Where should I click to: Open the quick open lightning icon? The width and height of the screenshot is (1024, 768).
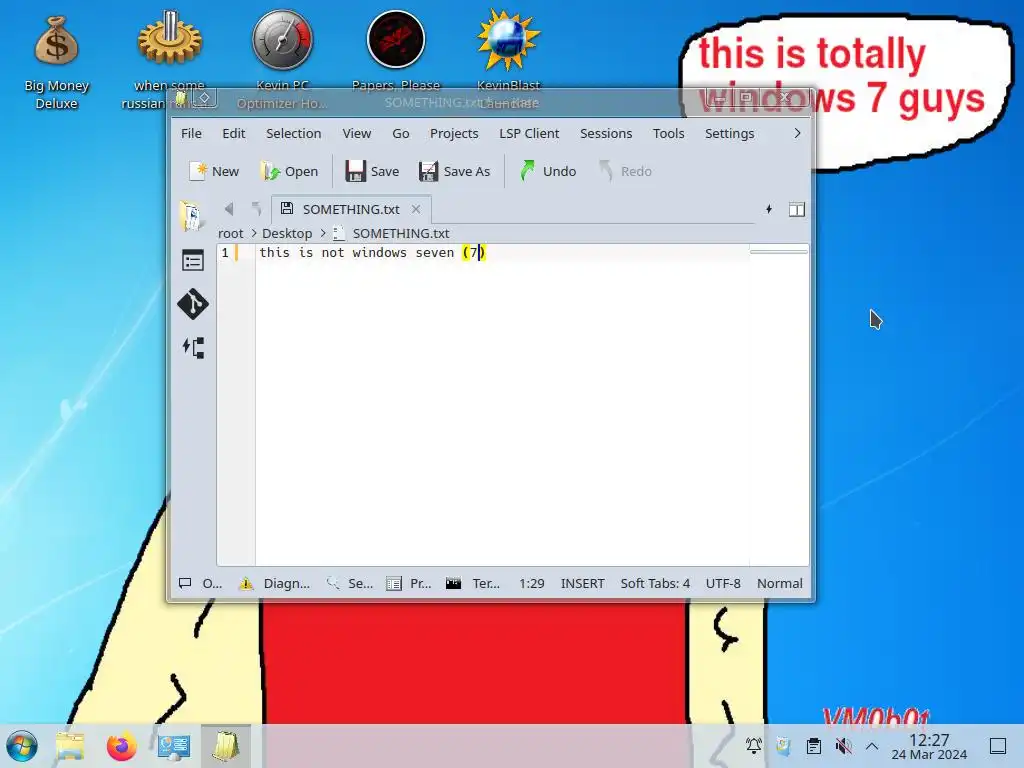pyautogui.click(x=769, y=209)
